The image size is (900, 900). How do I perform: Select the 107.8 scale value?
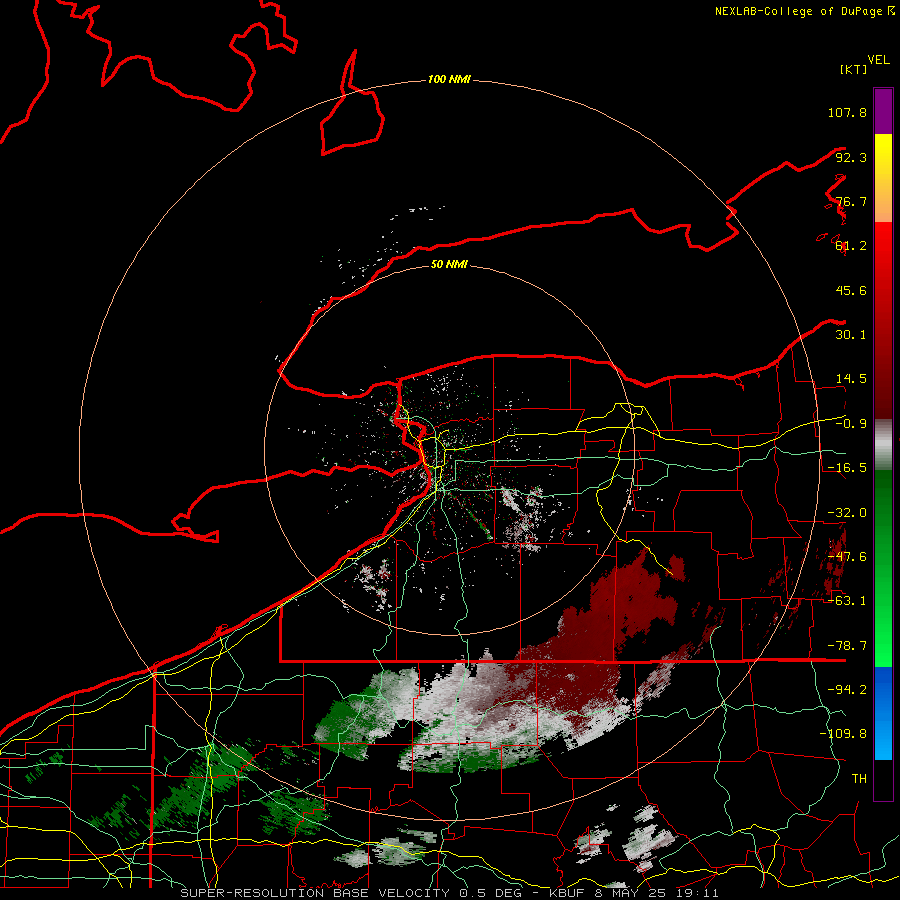tap(847, 112)
